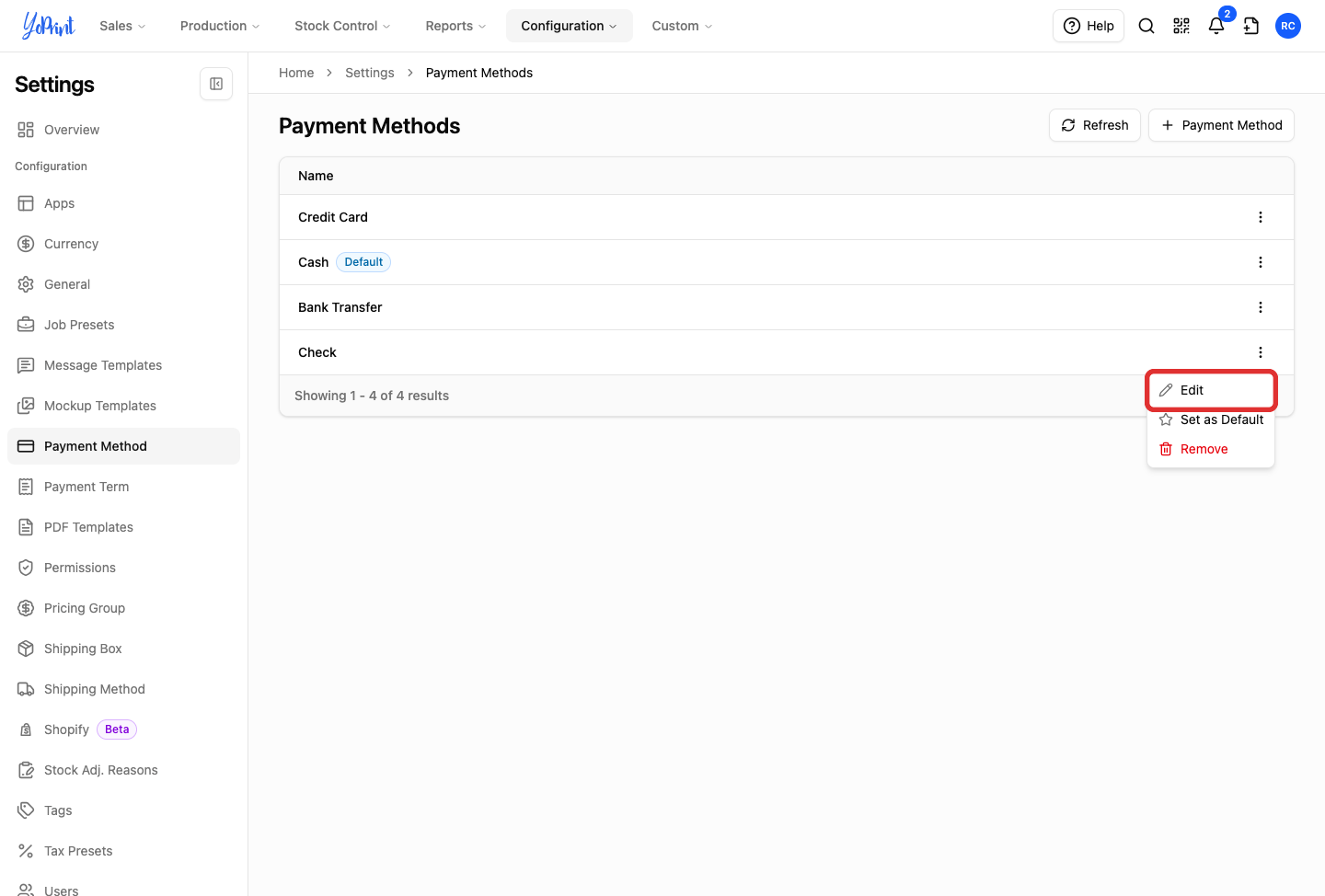Open PDF Templates settings
The height and width of the screenshot is (896, 1325).
(x=123, y=527)
